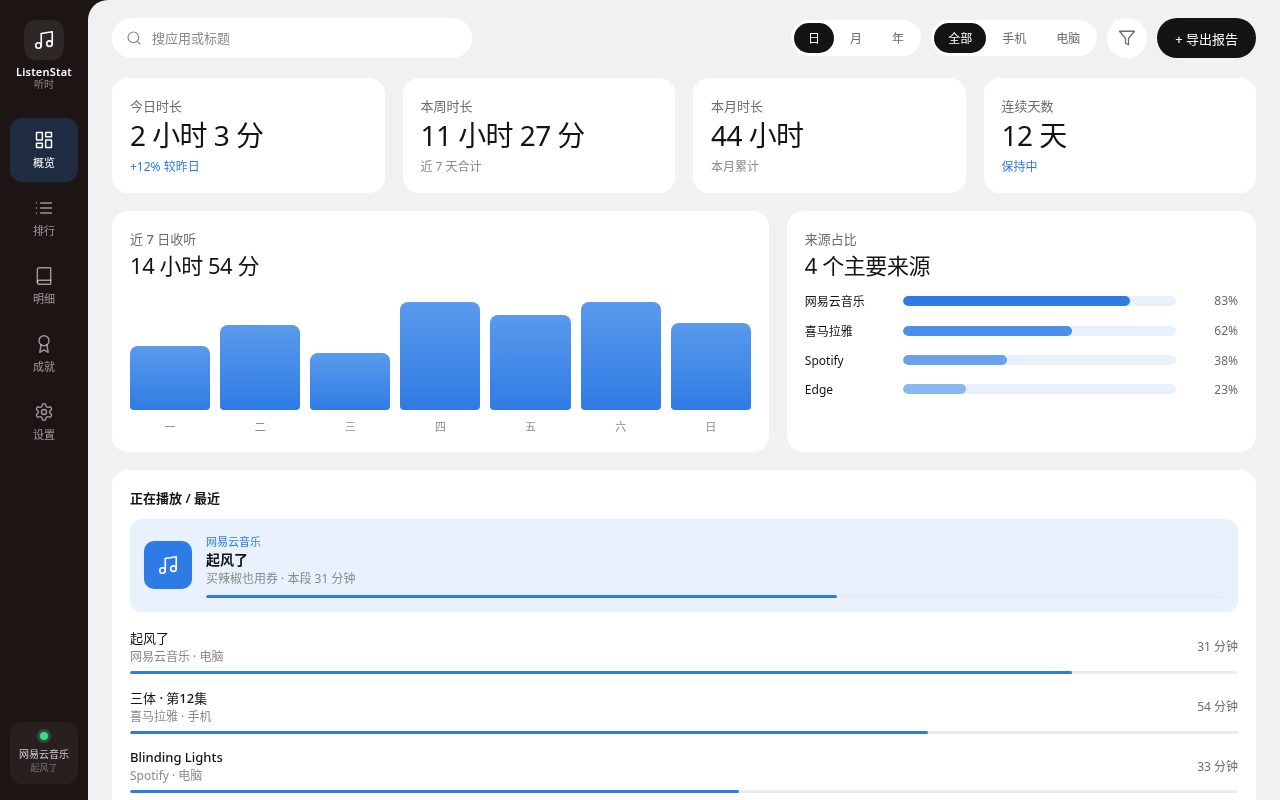The width and height of the screenshot is (1280, 800).
Task: Click the 23% value beside Edge
Action: coord(1226,390)
